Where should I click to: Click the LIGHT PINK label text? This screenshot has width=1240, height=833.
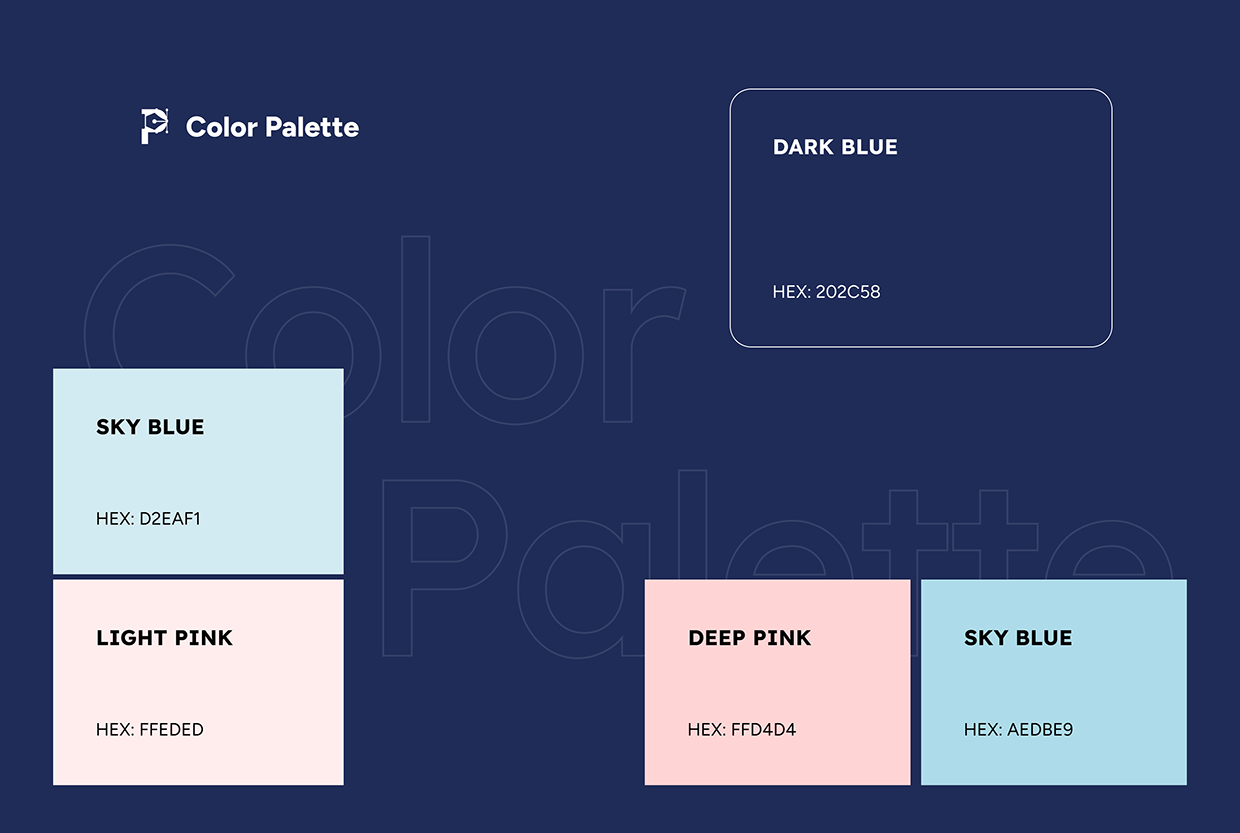coord(164,638)
